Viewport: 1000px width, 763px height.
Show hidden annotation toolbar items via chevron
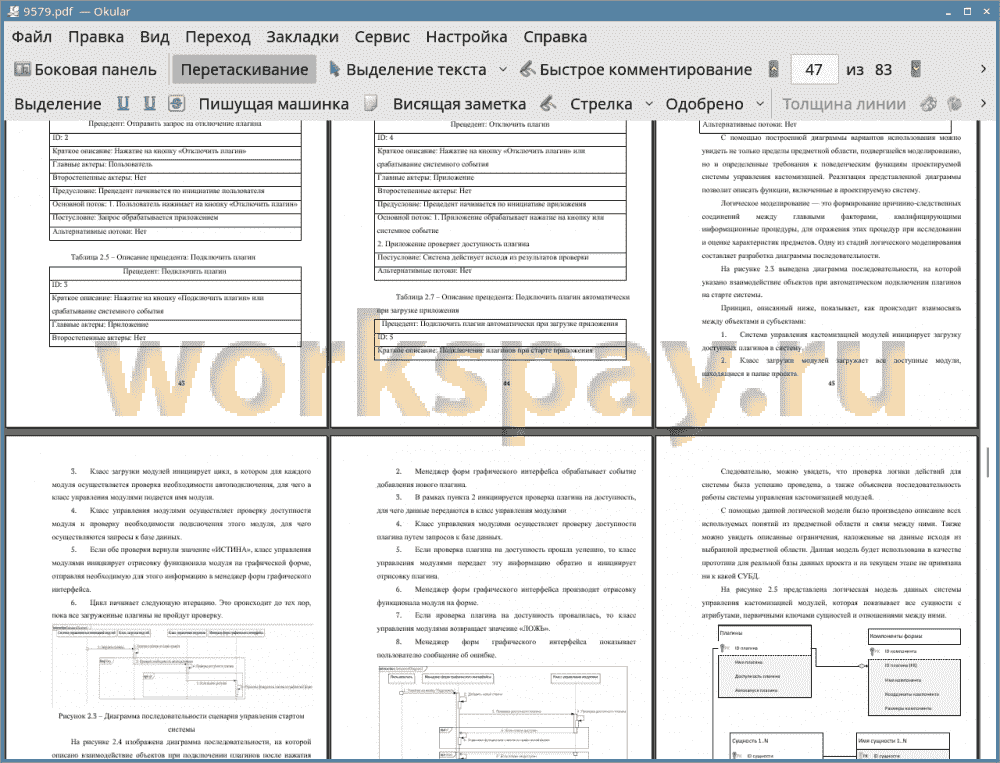983,103
